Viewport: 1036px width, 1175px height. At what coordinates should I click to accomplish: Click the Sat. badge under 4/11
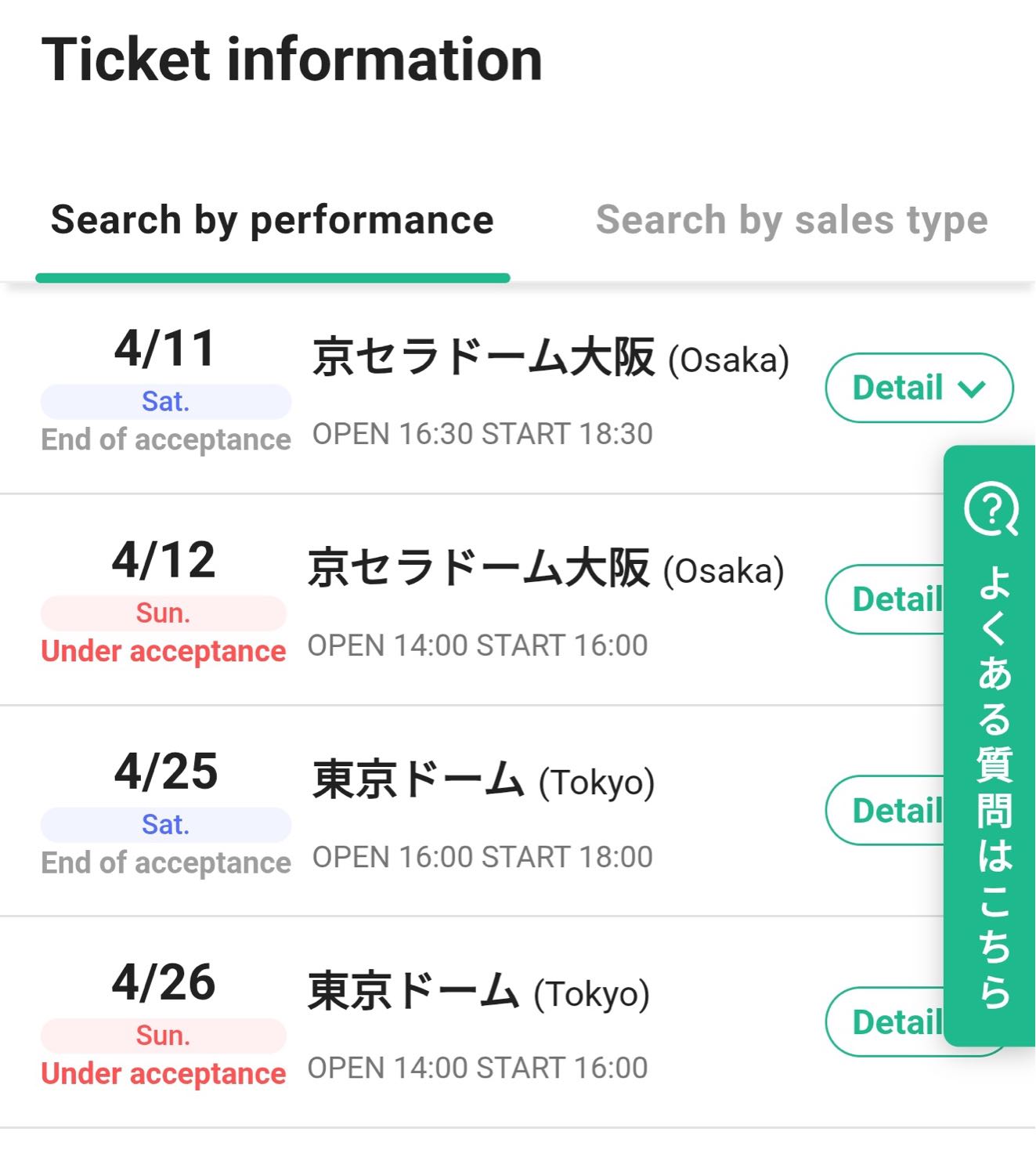[x=165, y=402]
